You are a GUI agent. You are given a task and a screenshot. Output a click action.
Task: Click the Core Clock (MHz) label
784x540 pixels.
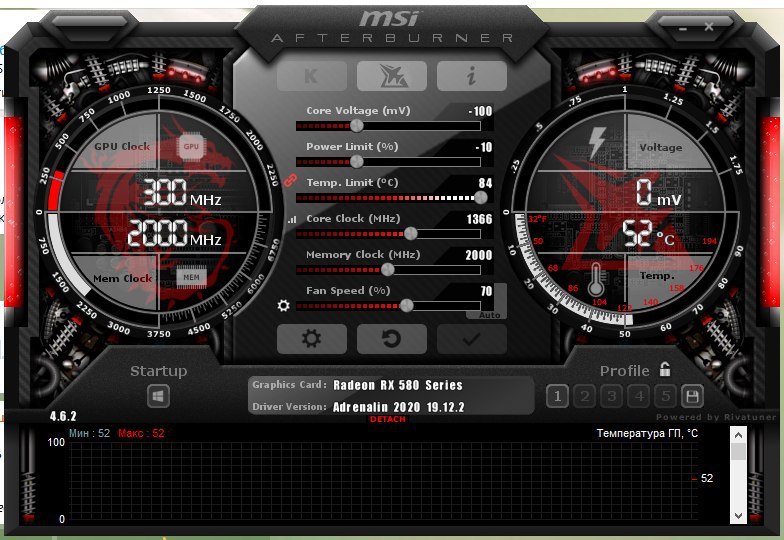pos(353,218)
